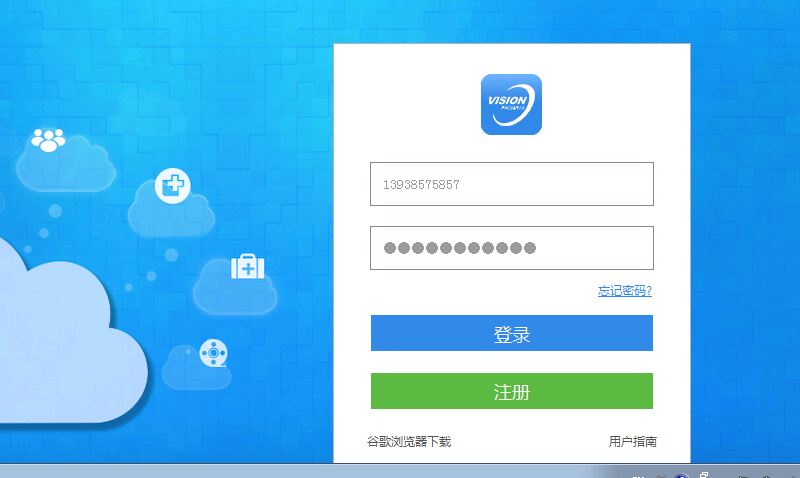Image resolution: width=800 pixels, height=478 pixels.
Task: Open the 忘记密码? forgot password link
Action: point(624,291)
